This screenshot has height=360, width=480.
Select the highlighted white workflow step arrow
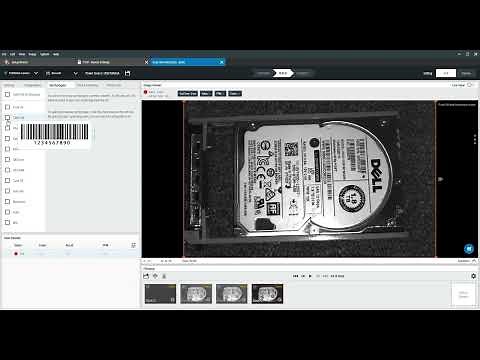click(283, 73)
